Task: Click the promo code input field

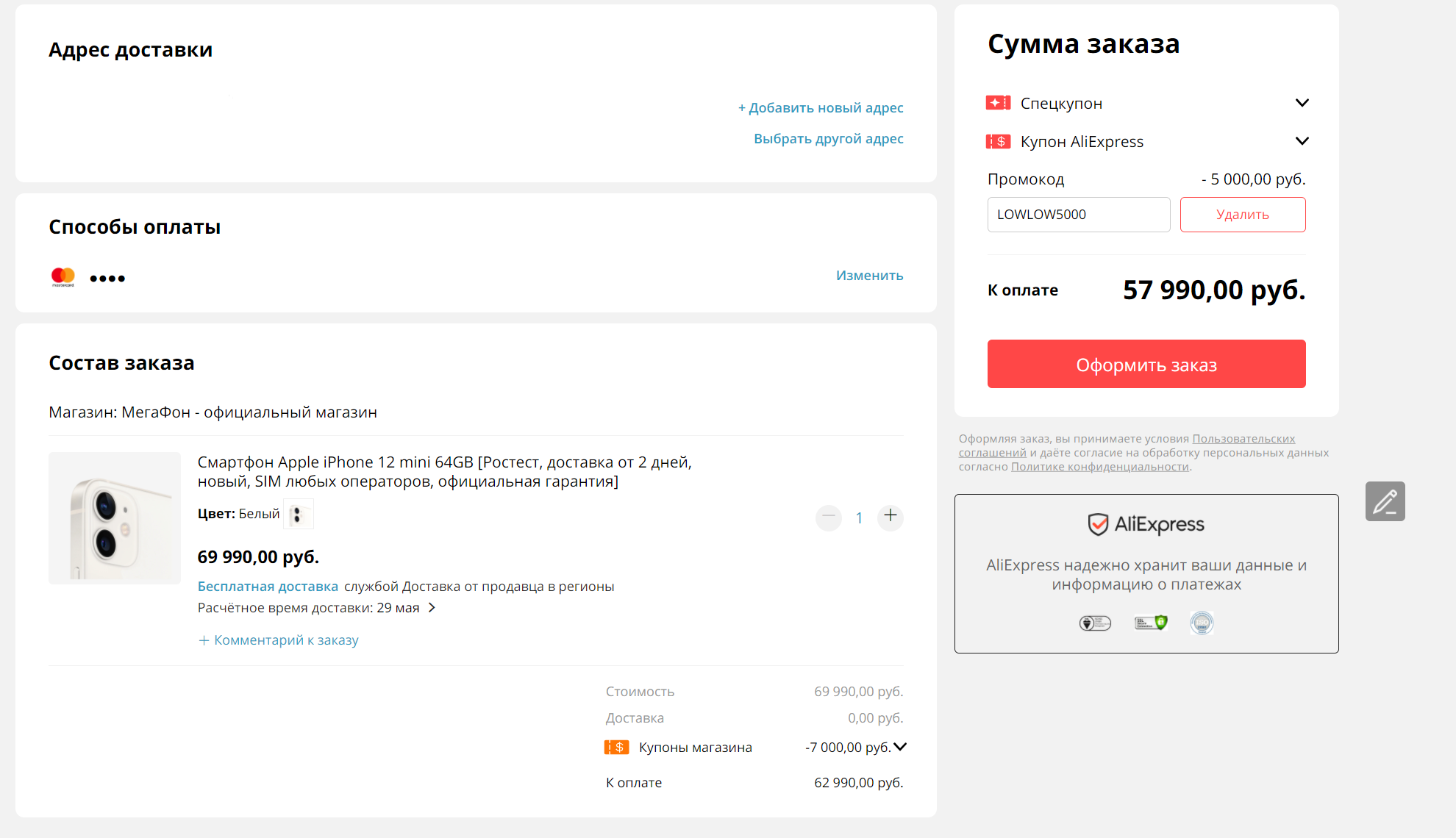Action: click(x=1078, y=215)
